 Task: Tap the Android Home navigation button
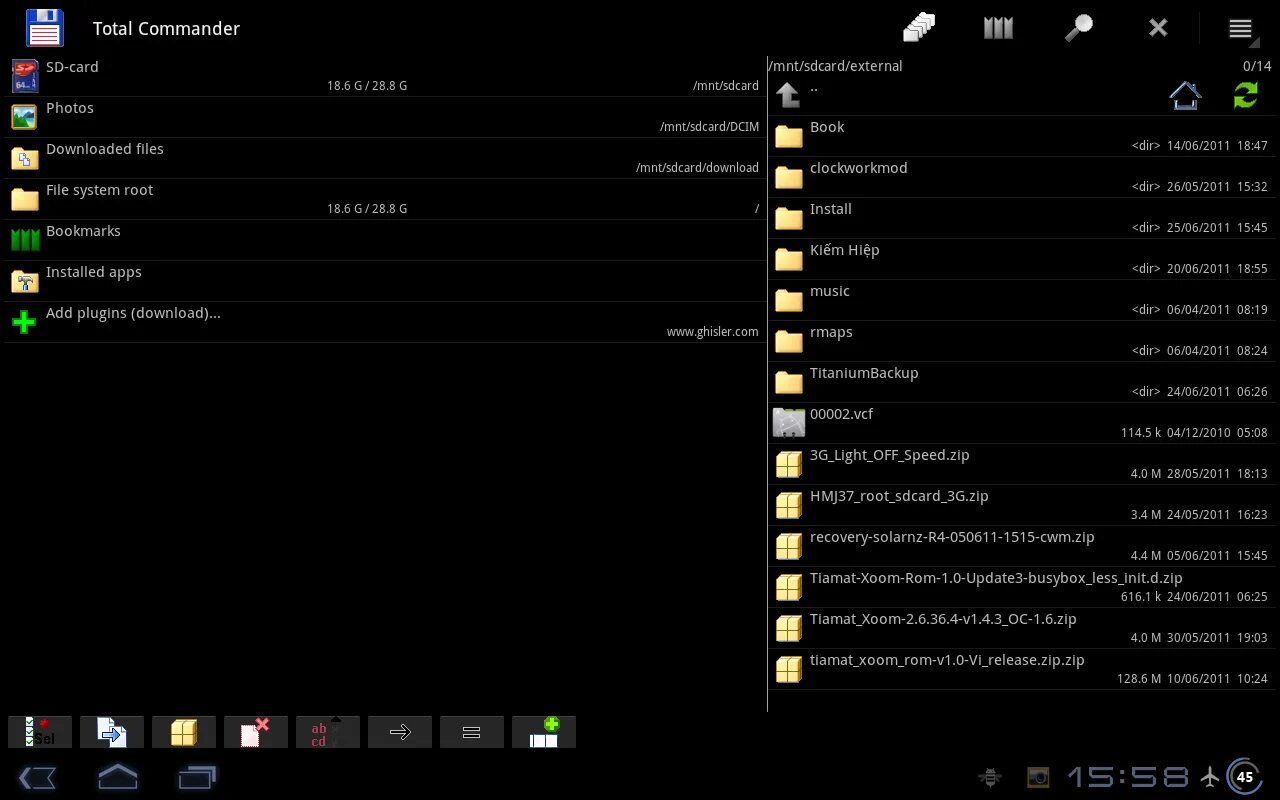(117, 777)
